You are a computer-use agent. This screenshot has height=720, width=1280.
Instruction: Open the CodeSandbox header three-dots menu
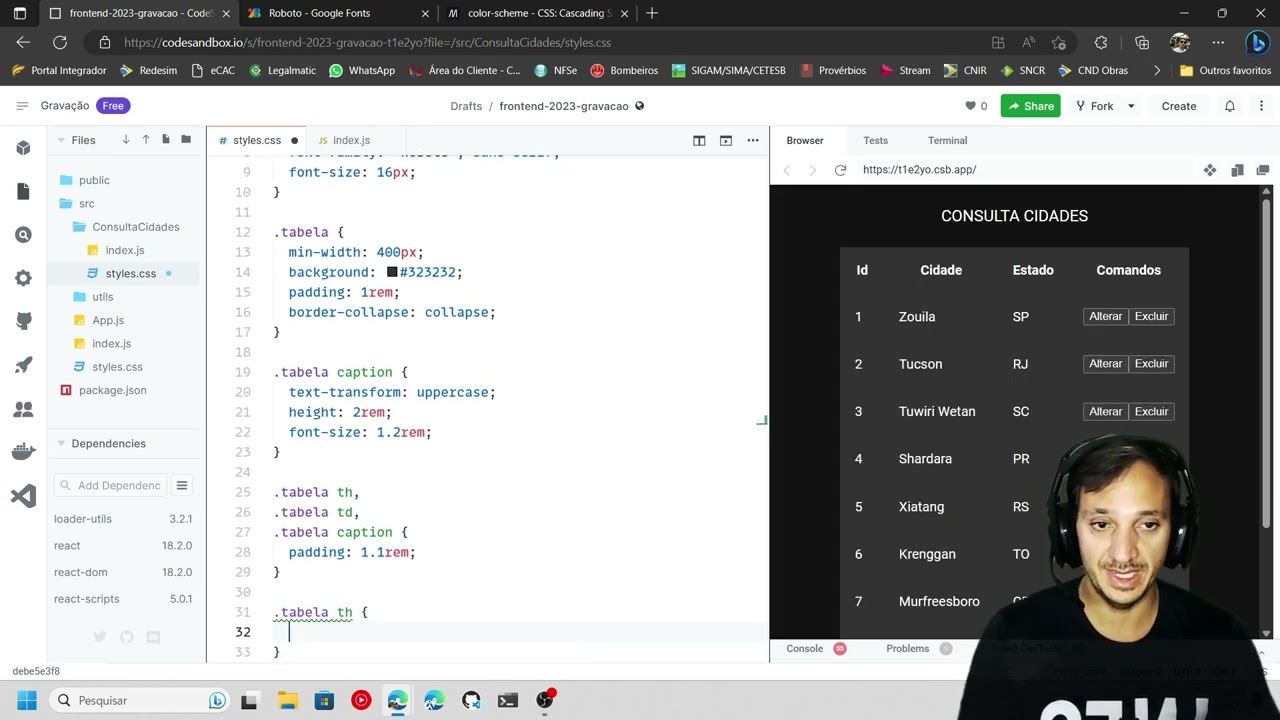point(1262,106)
